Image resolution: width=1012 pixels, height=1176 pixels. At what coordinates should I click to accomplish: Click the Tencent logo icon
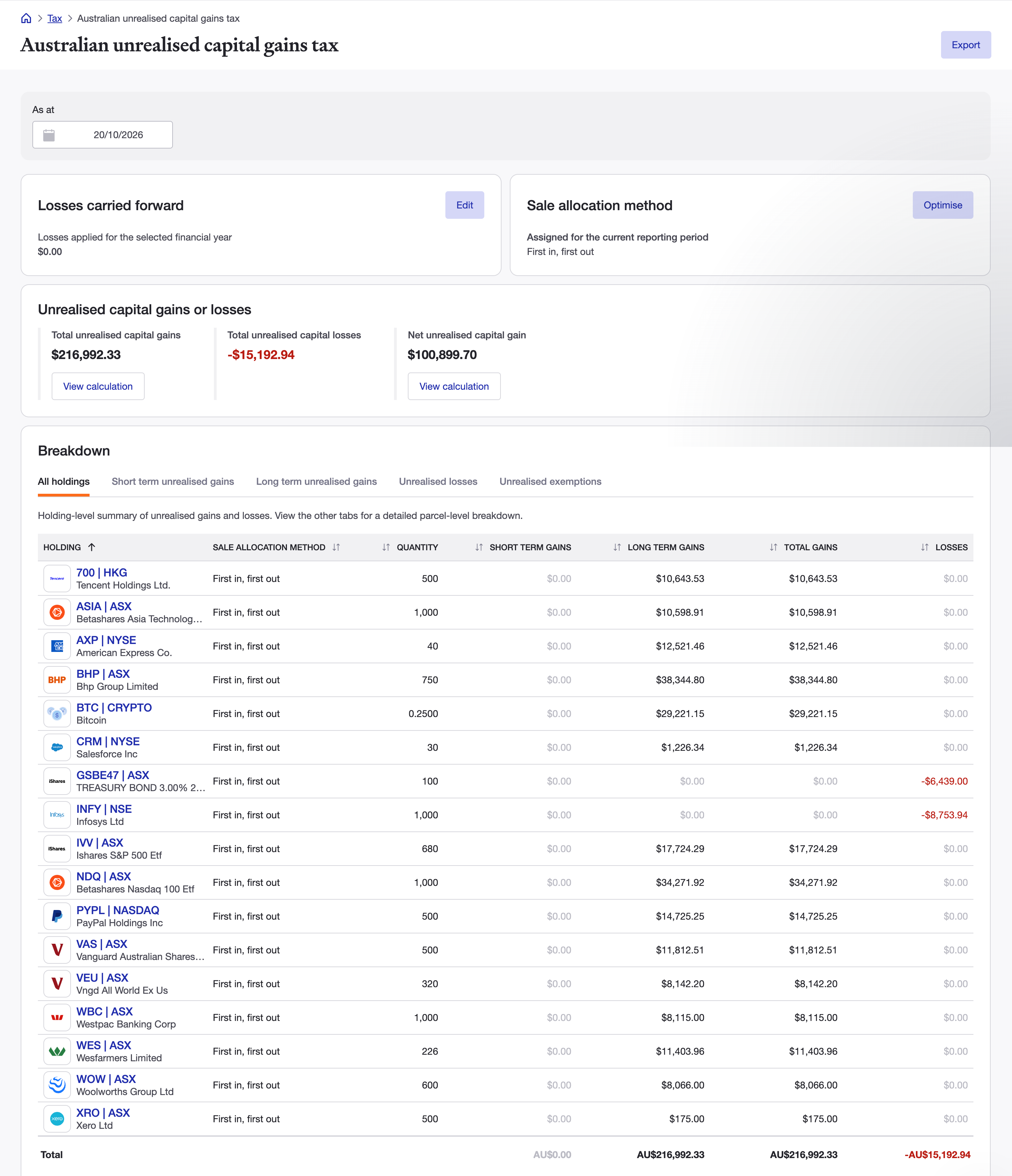57,578
